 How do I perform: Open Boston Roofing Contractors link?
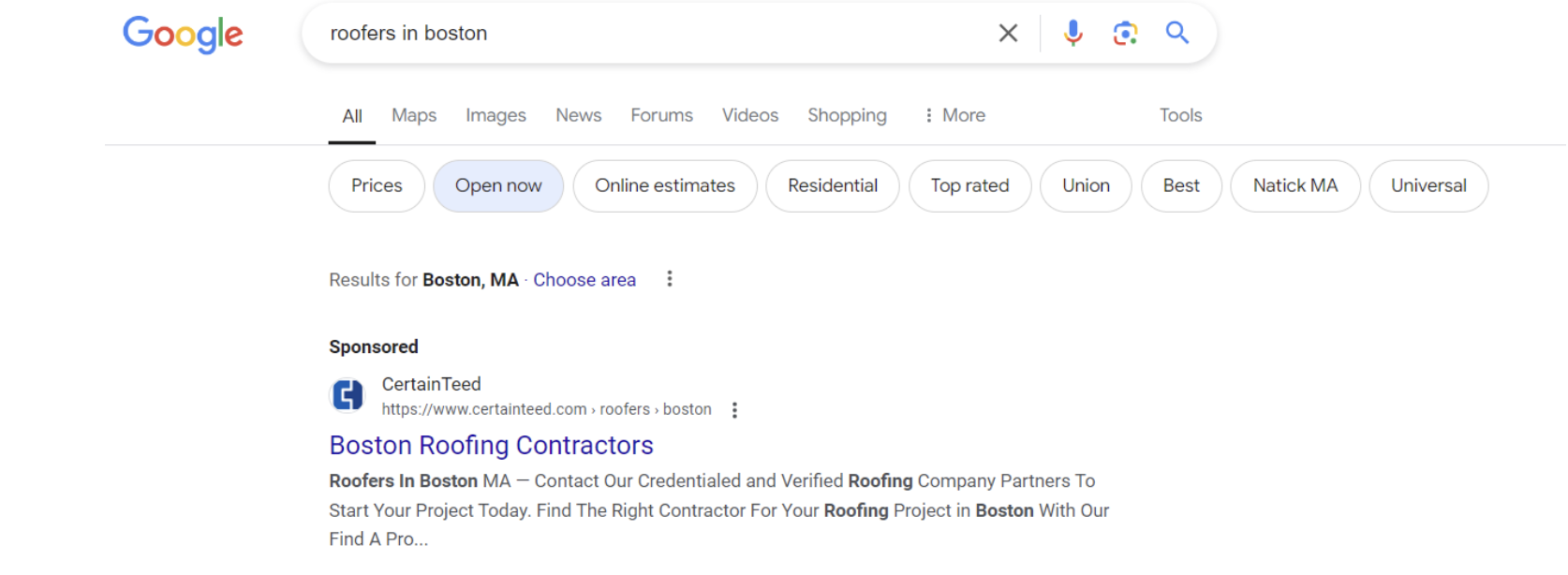[491, 445]
